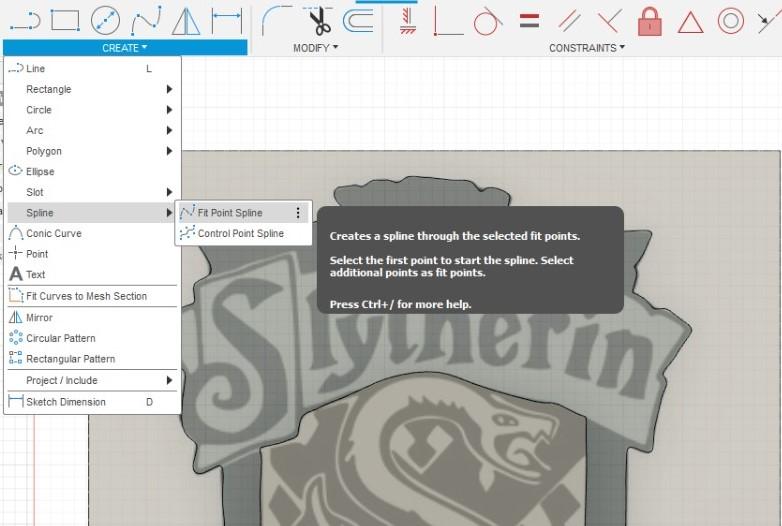Select Control Point Spline
Viewport: 782px width, 526px height.
(x=243, y=233)
